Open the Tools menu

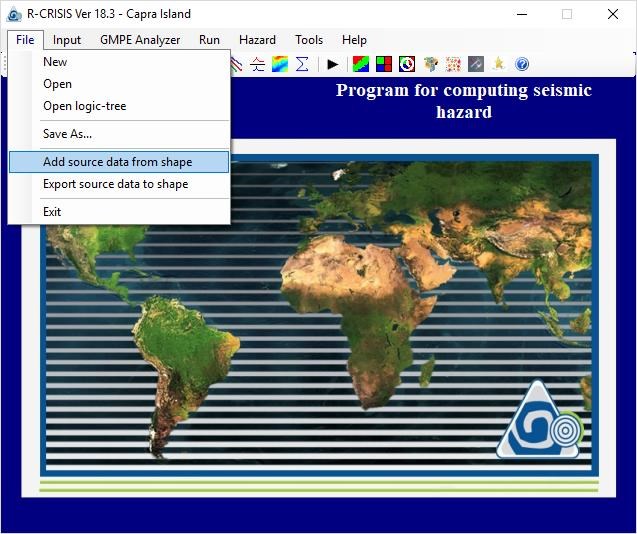[309, 40]
